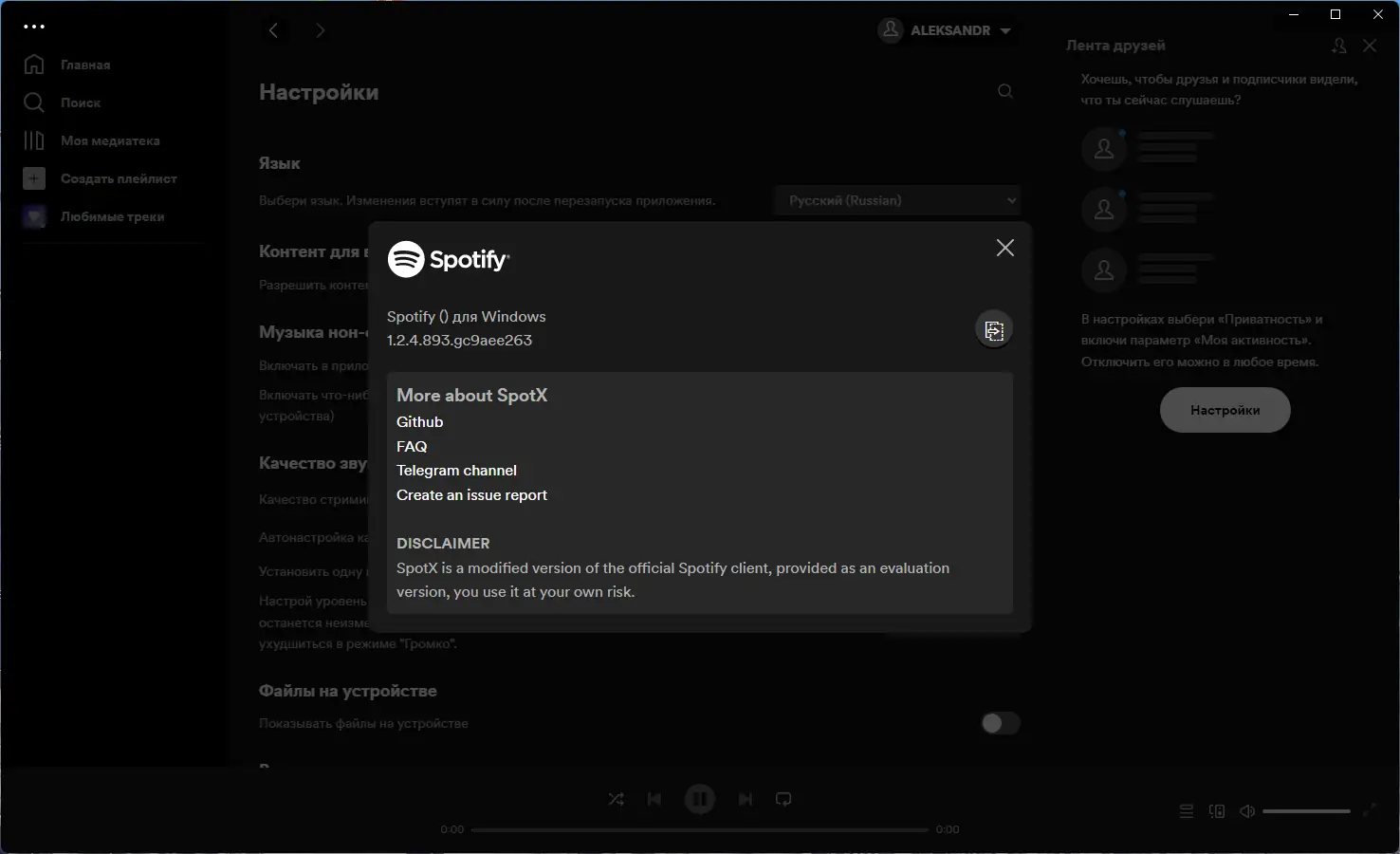Skip to the previous track

[654, 799]
